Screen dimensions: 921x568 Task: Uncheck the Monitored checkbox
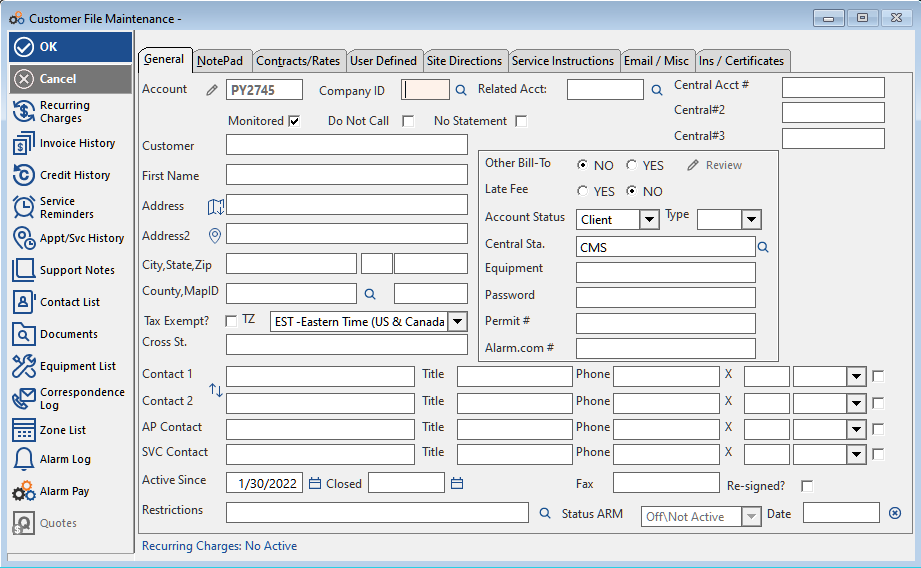pyautogui.click(x=294, y=121)
